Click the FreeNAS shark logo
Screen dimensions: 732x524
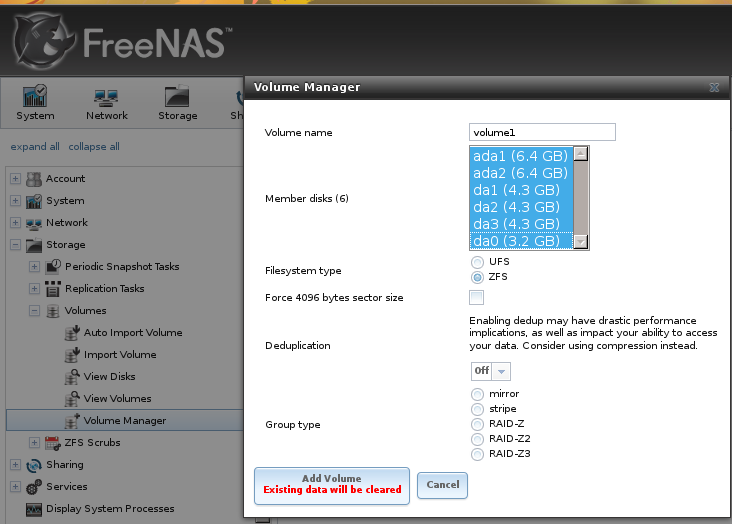43,41
